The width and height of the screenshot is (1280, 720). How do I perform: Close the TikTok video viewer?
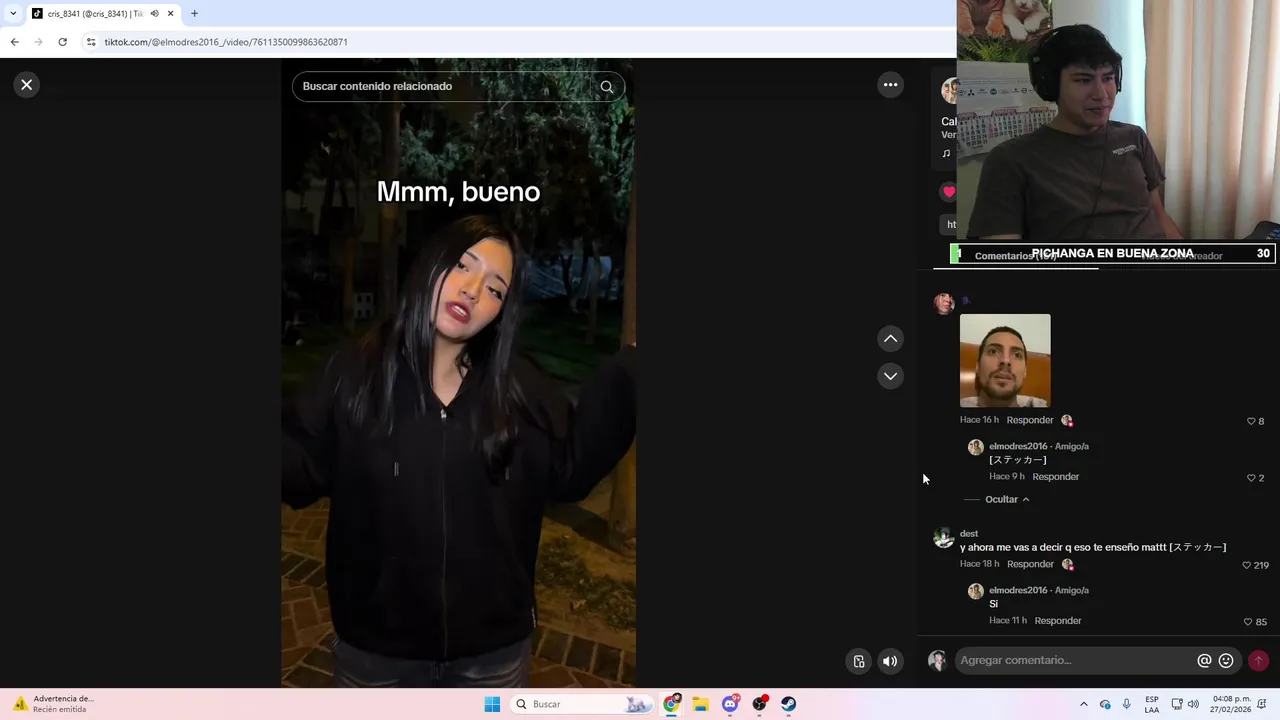[27, 85]
